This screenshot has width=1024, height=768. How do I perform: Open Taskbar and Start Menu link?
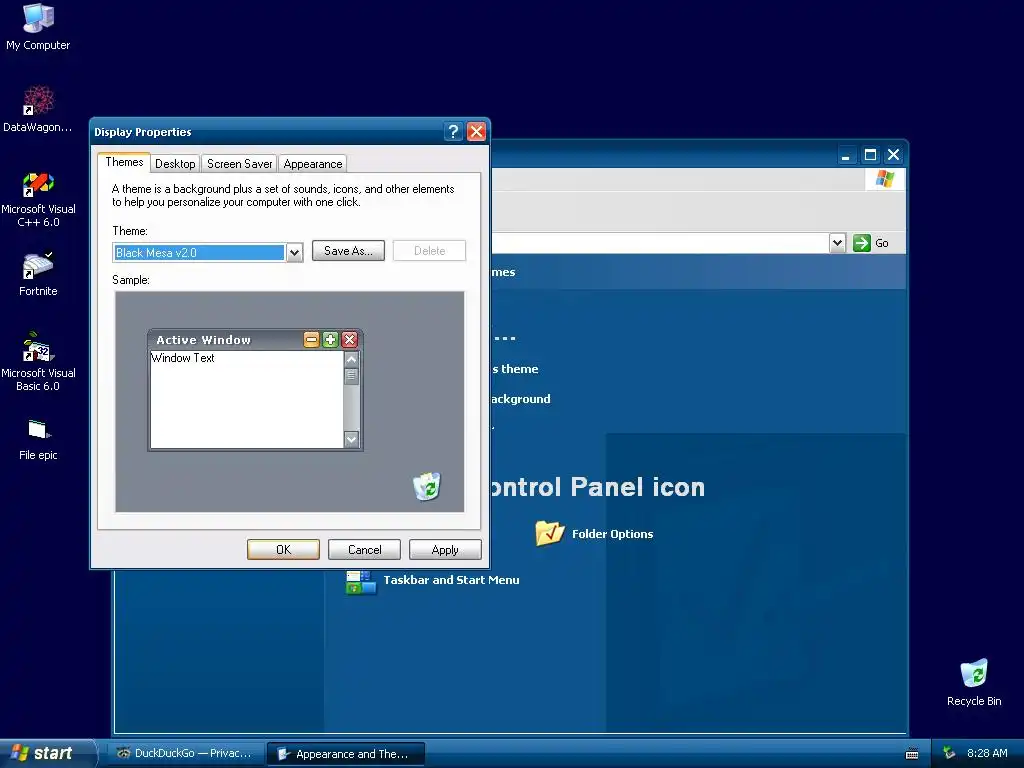tap(451, 580)
